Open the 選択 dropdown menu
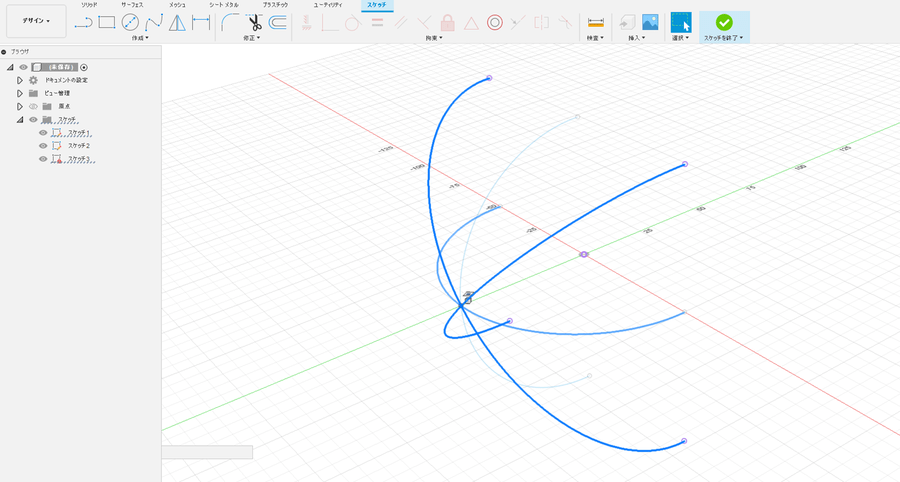Image resolution: width=900 pixels, height=482 pixels. [x=681, y=38]
